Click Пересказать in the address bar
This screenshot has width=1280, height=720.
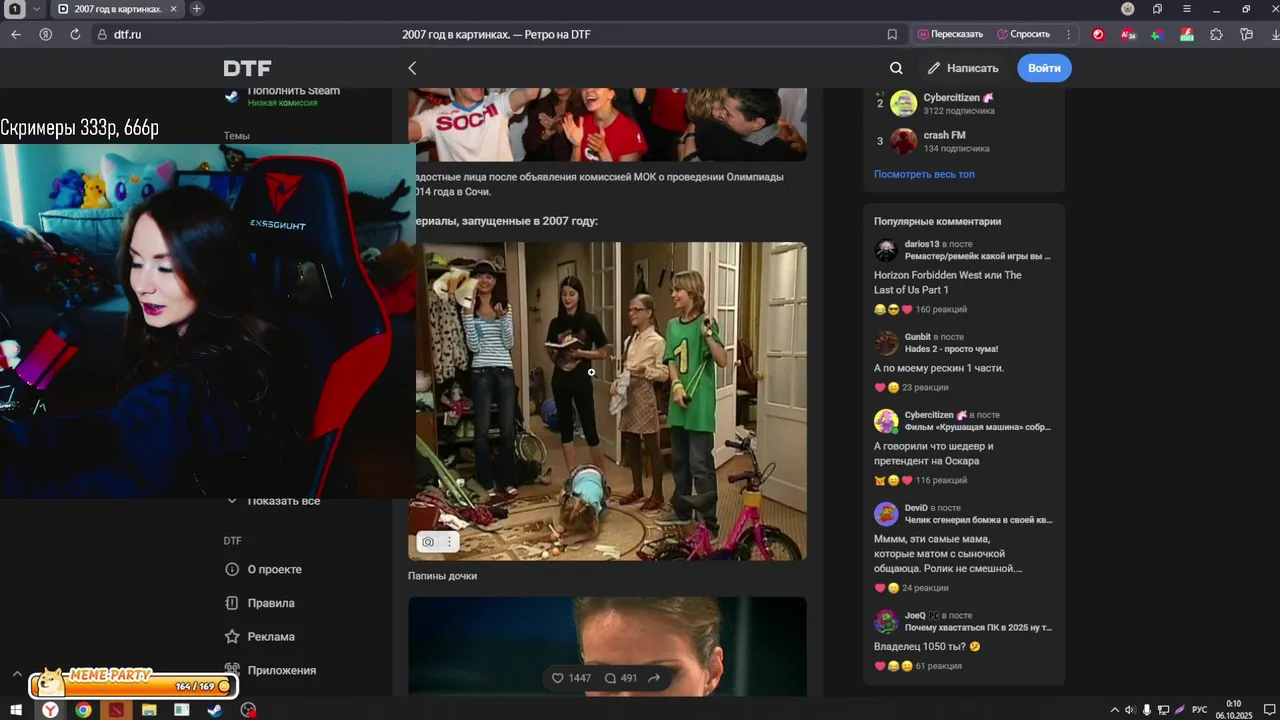tap(950, 34)
